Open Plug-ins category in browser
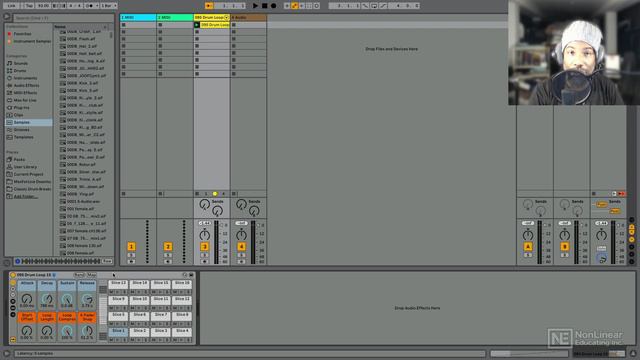The image size is (640, 360). 22,107
